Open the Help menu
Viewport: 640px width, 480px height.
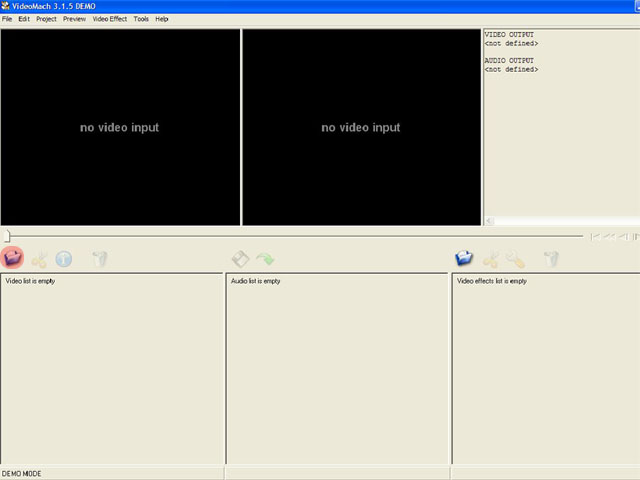[162, 19]
